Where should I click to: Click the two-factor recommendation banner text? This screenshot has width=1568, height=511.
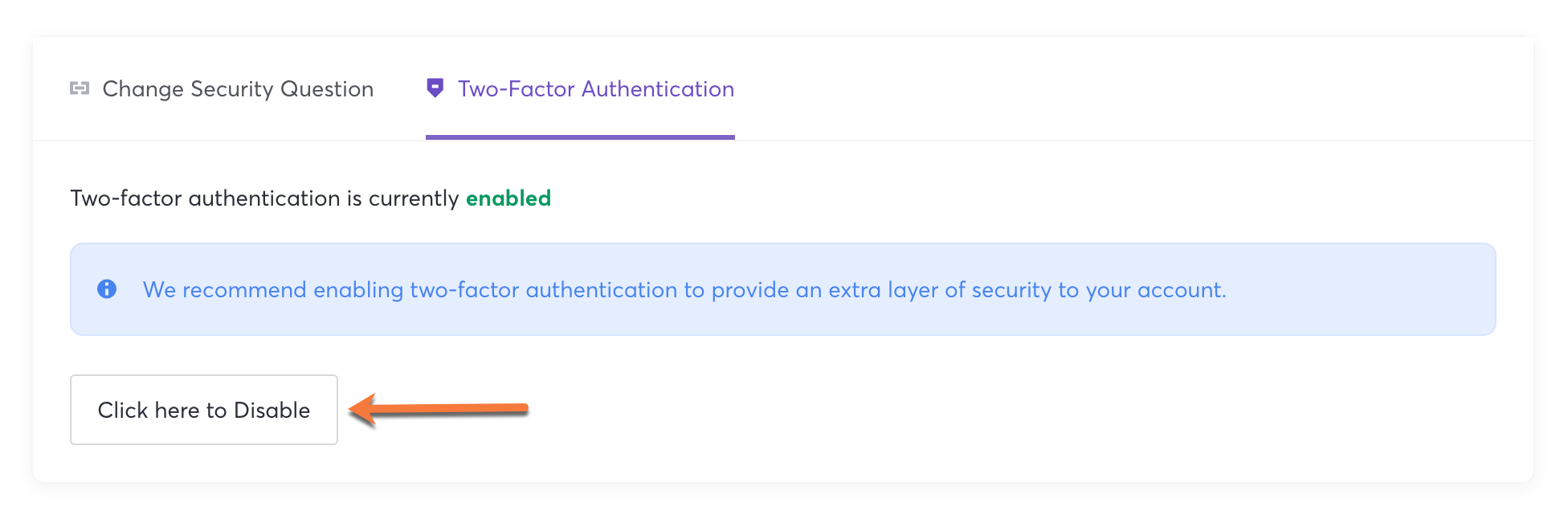[684, 290]
